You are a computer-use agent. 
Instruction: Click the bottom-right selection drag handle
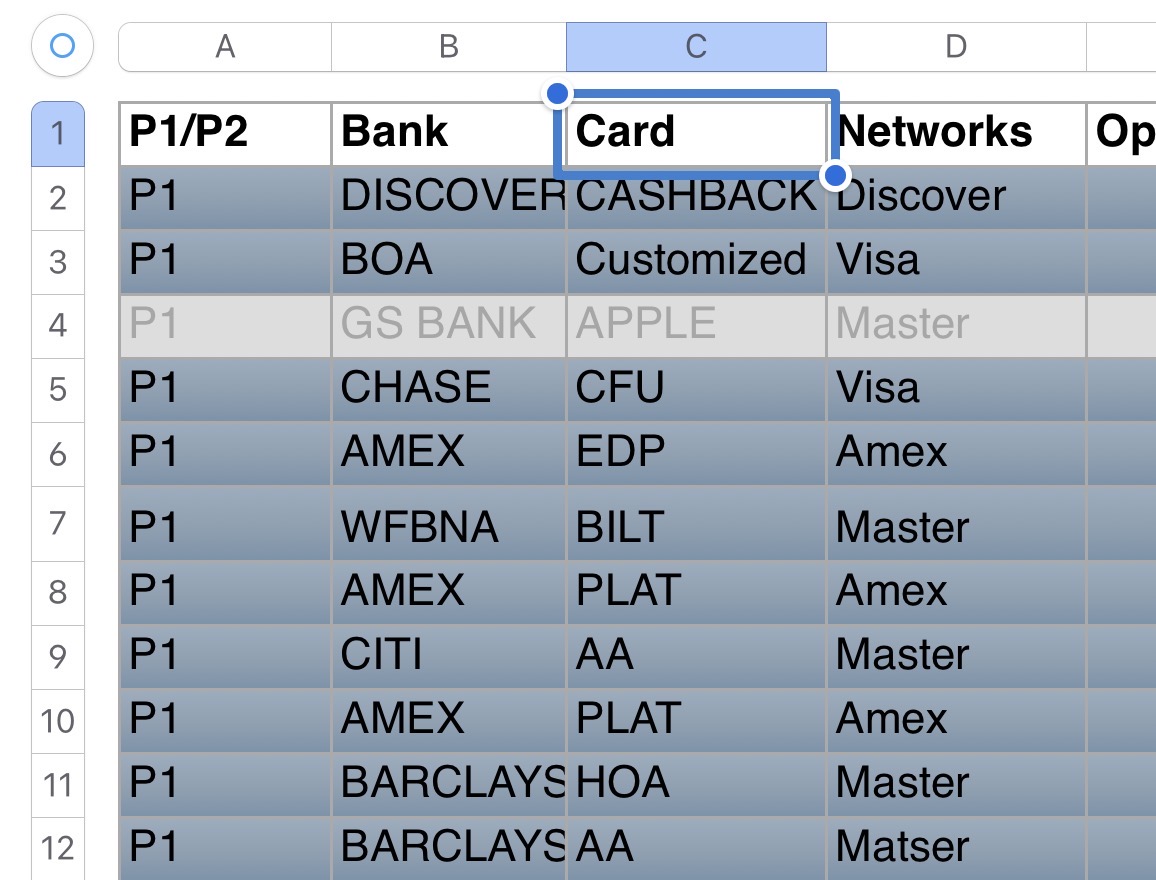(834, 177)
